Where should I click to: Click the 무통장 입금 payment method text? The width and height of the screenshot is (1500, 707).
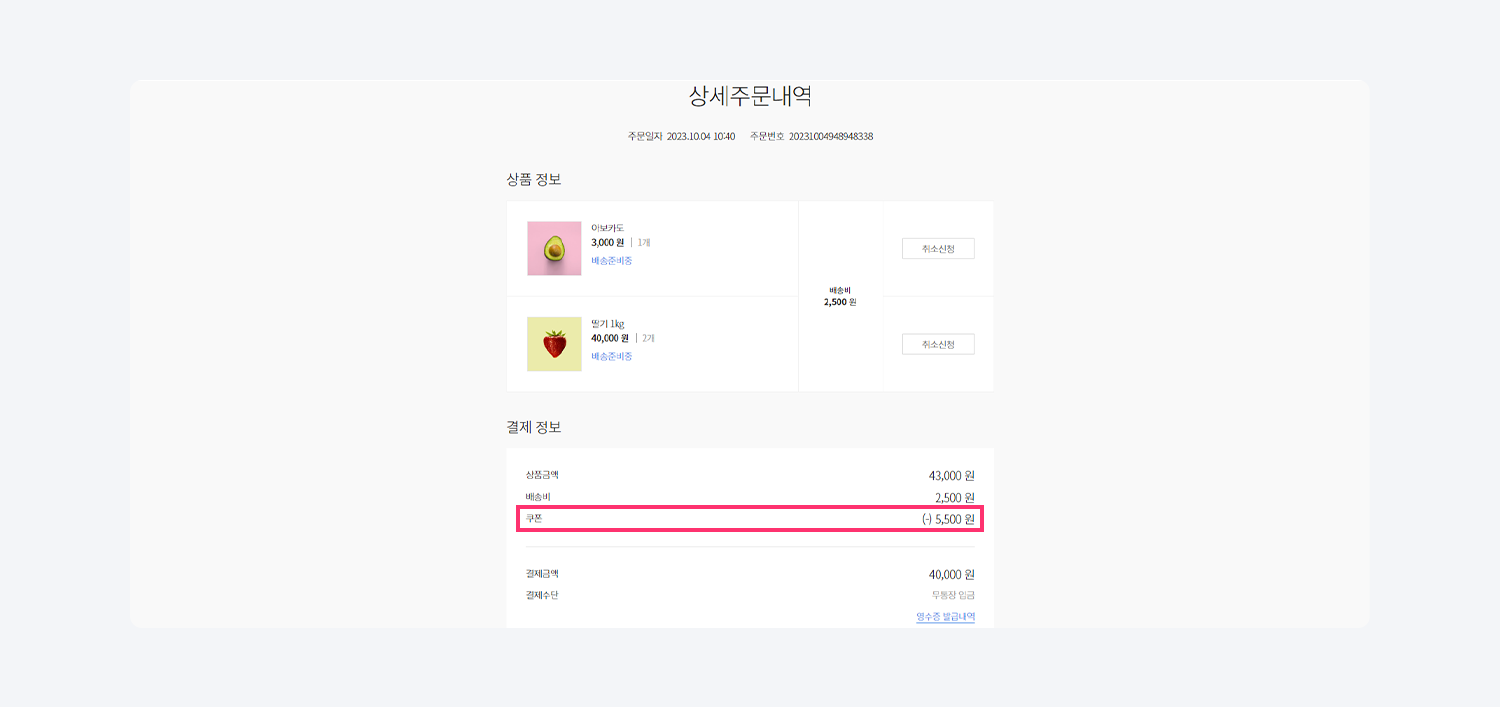point(953,596)
